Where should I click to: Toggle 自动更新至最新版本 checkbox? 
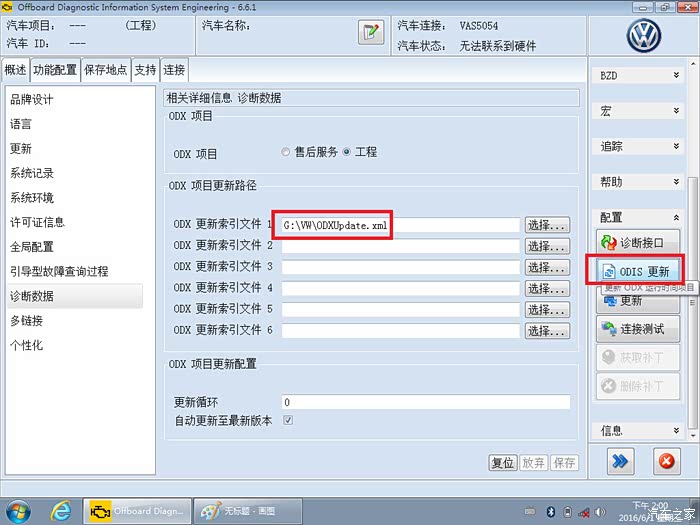288,420
